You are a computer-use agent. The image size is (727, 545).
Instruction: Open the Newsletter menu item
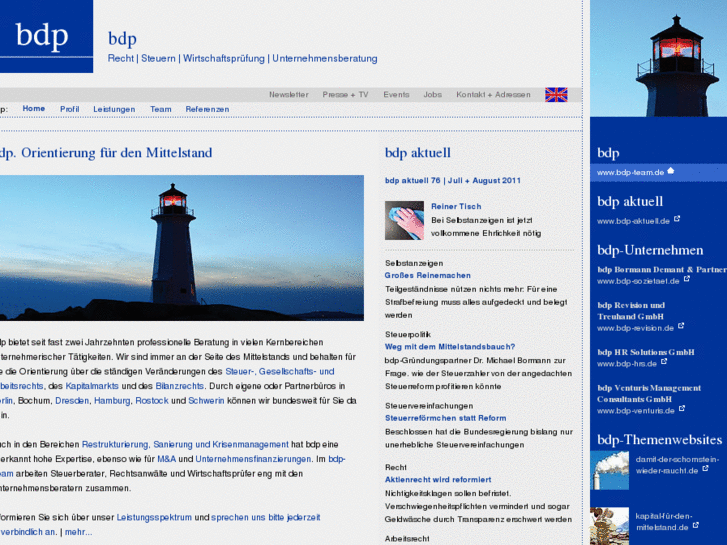point(289,95)
